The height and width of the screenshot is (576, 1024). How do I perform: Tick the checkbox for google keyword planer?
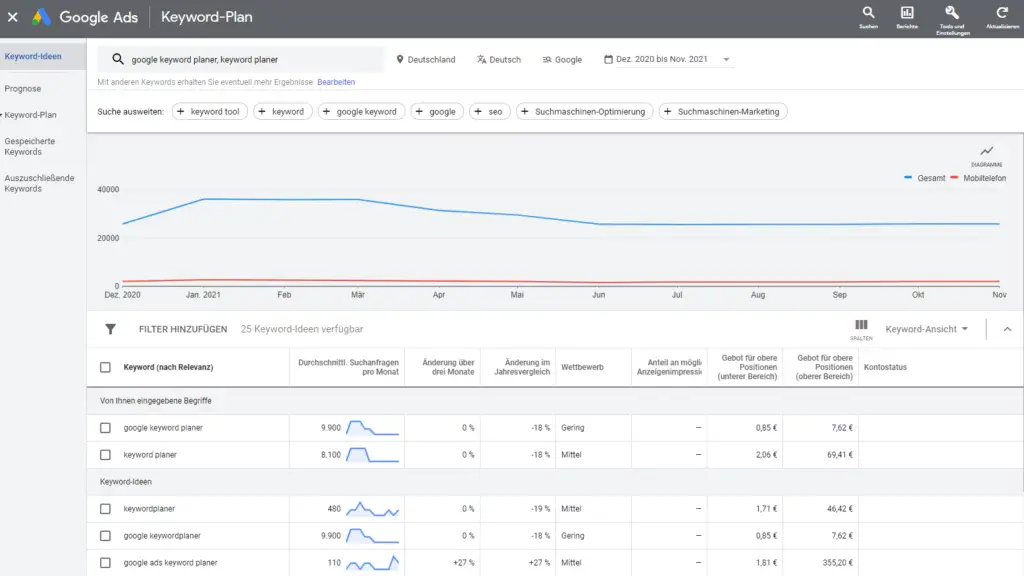coord(105,428)
